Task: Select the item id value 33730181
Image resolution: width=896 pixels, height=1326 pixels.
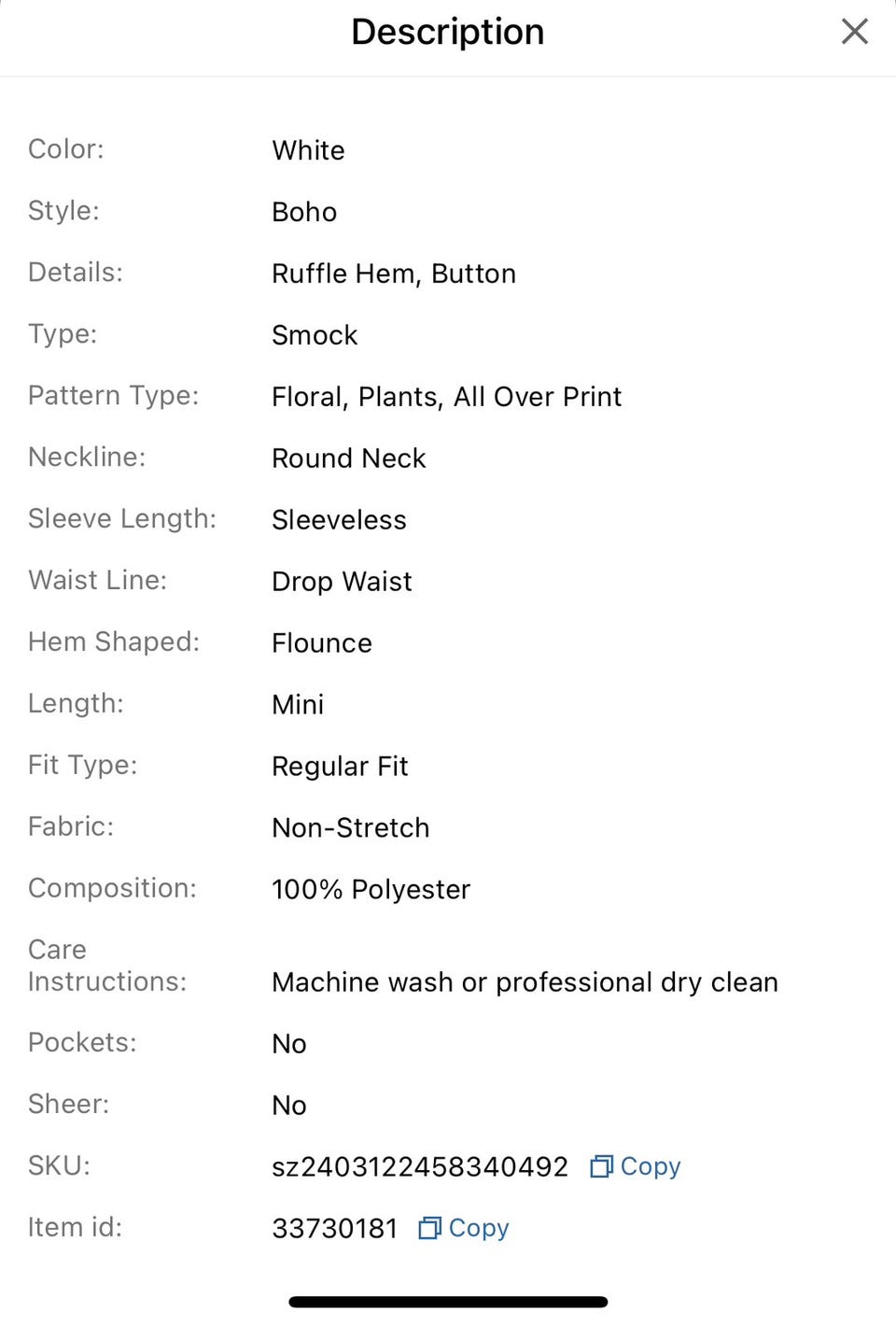Action: pos(334,1229)
